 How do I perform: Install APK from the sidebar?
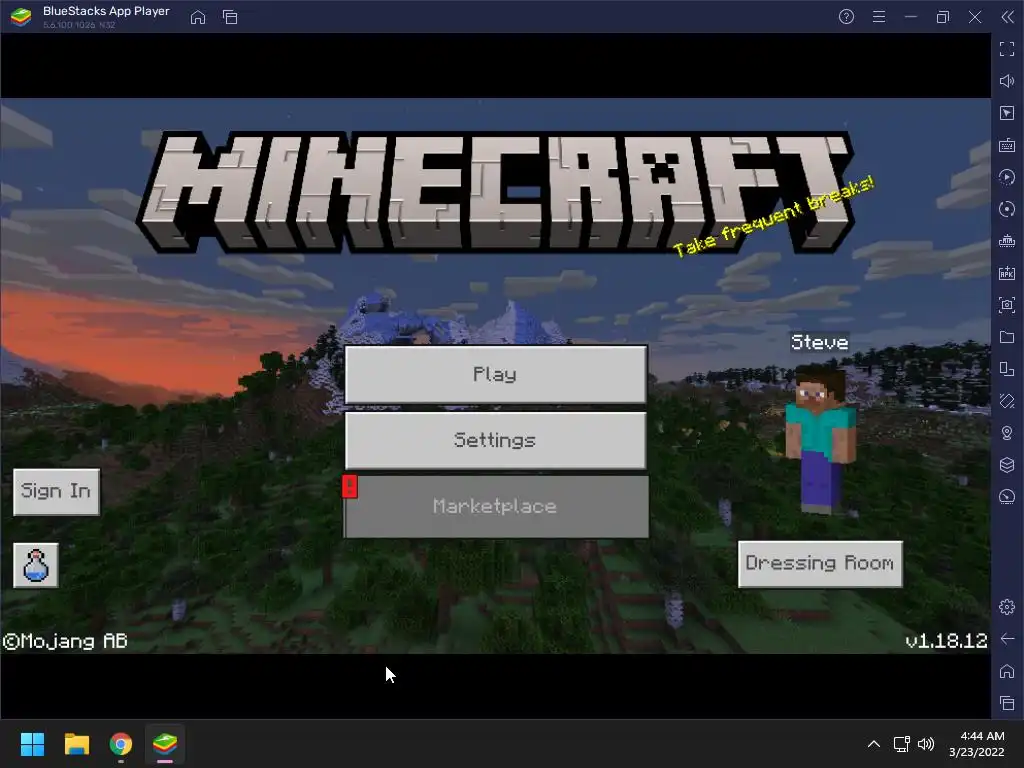[1007, 273]
